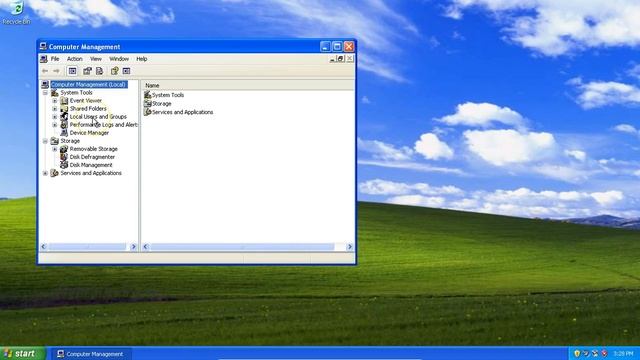Open the File menu

tap(55, 59)
